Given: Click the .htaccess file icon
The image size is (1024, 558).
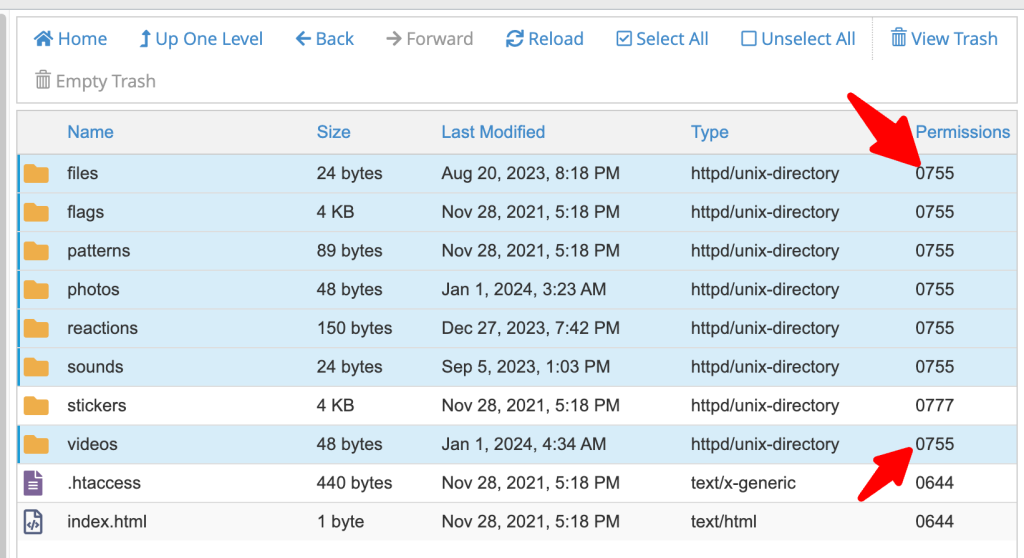Looking at the screenshot, I should [33, 483].
